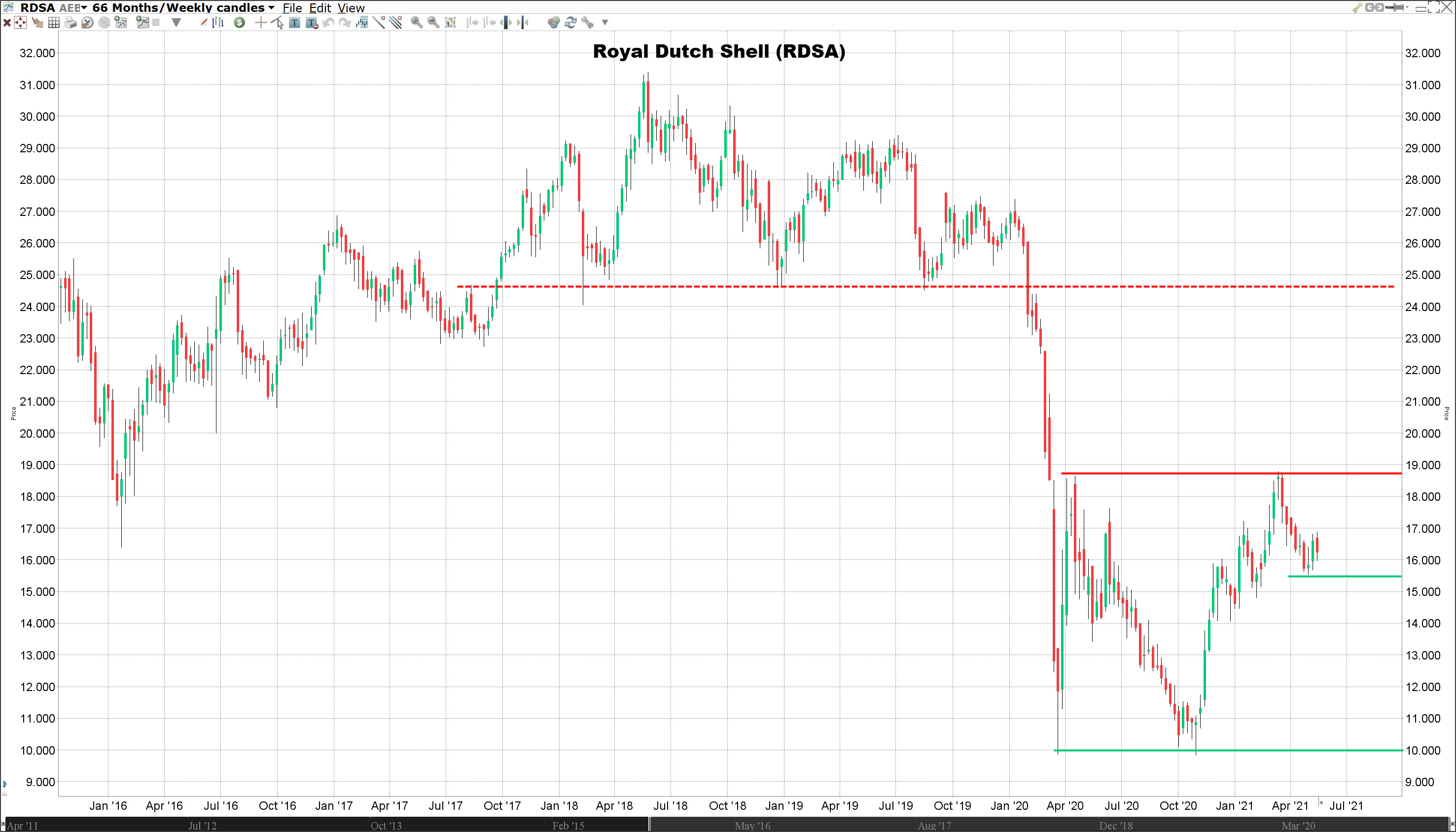Image resolution: width=1456 pixels, height=832 pixels.
Task: Select the parallel channel lines tool
Action: point(395,23)
